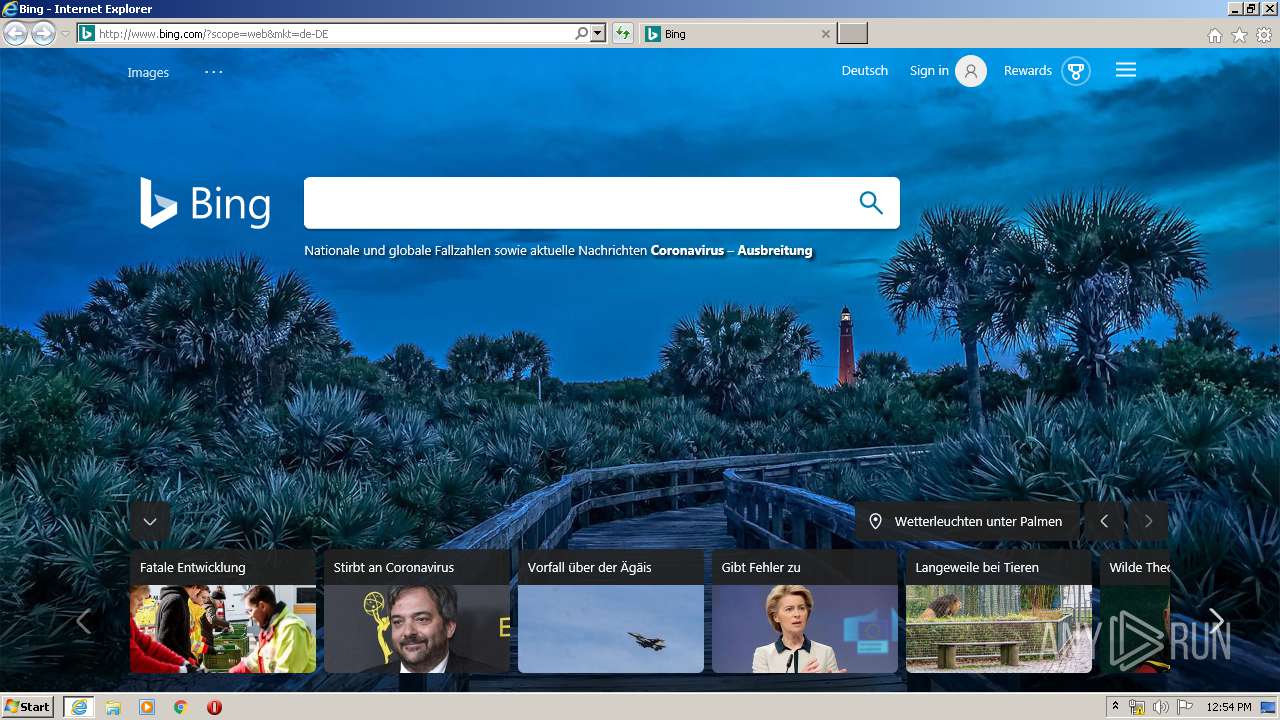This screenshot has height=720, width=1280.
Task: Click the volume speaker tray icon
Action: 1160,707
